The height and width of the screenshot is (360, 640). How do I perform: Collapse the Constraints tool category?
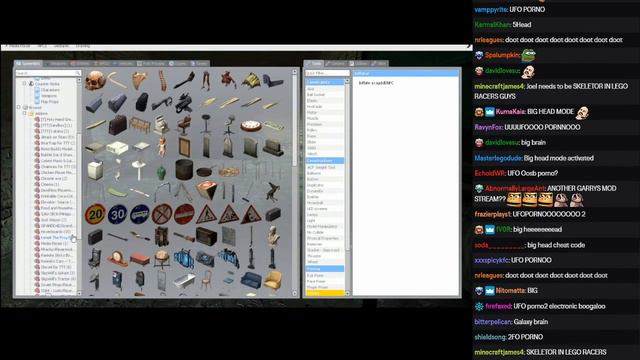coord(325,82)
